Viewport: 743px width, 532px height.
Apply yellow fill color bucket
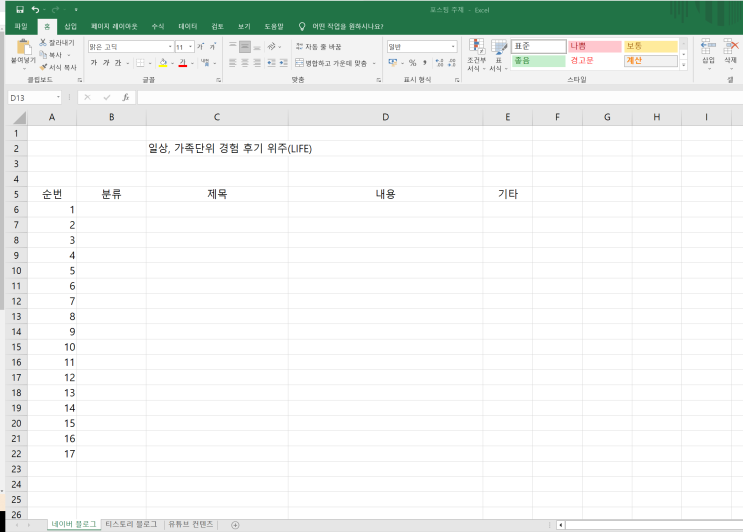[163, 63]
